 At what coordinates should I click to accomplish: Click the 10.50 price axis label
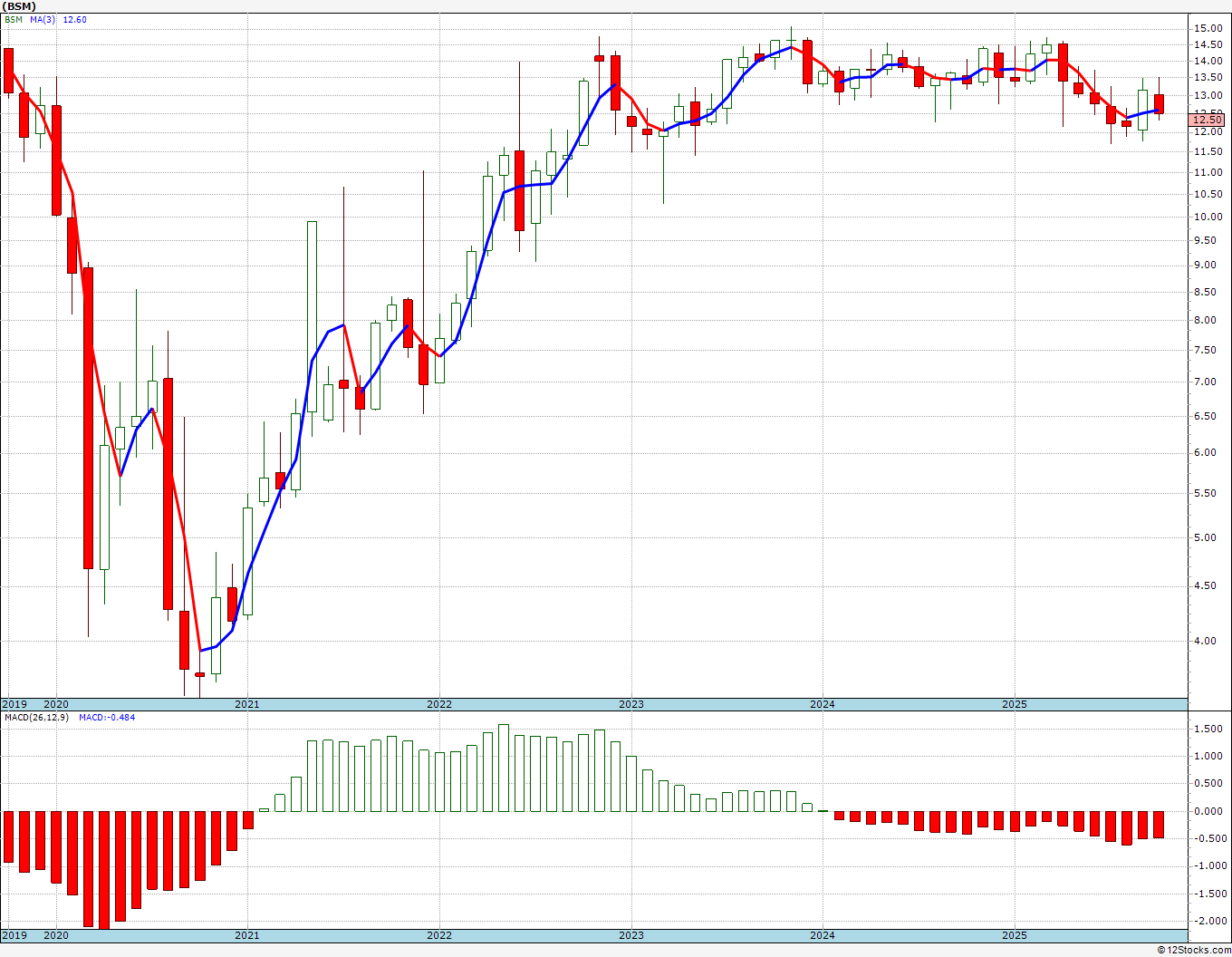point(1208,194)
